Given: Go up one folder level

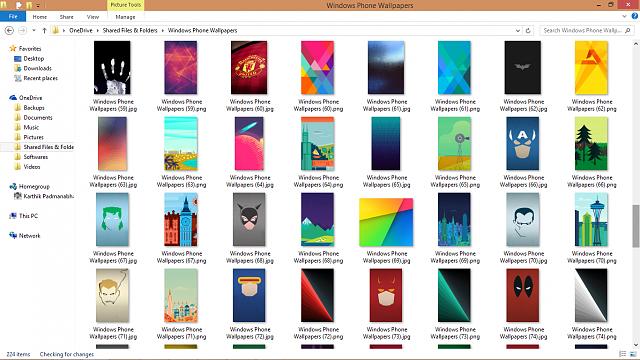Looking at the screenshot, I should [44, 31].
